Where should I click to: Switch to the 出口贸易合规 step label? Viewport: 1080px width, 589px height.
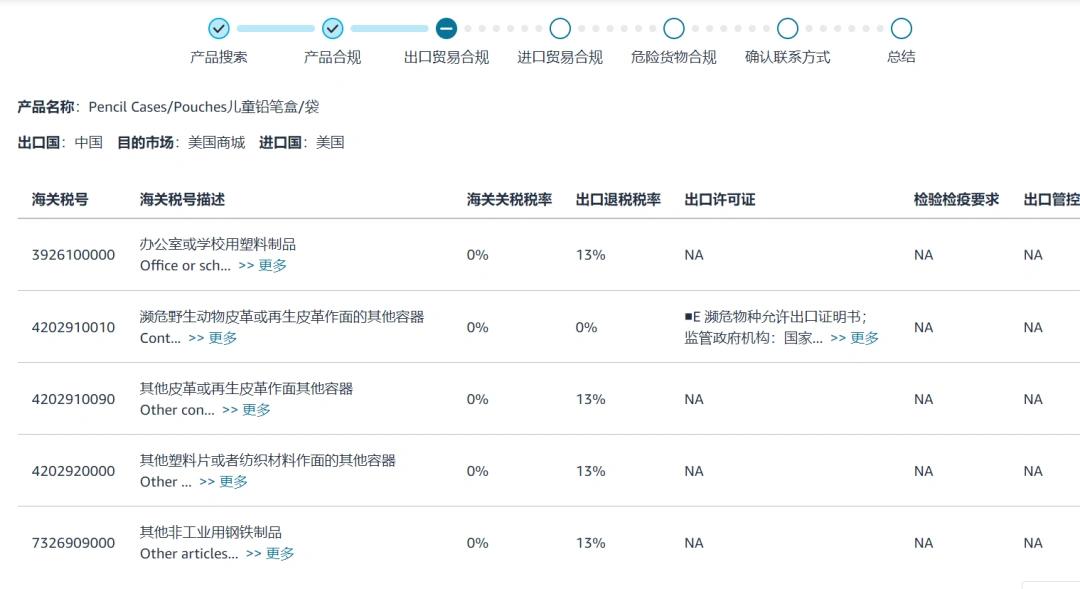point(445,57)
